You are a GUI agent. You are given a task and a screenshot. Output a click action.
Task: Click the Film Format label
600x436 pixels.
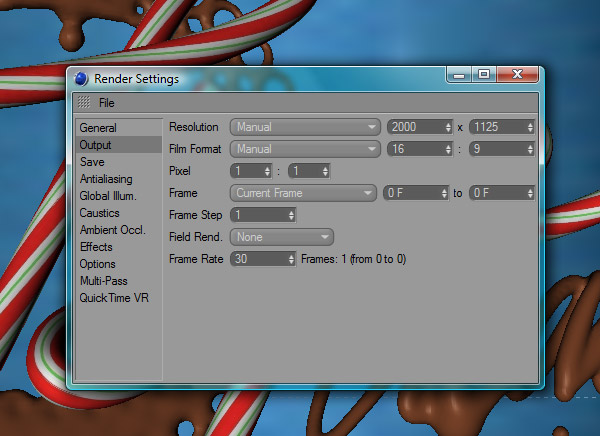195,149
